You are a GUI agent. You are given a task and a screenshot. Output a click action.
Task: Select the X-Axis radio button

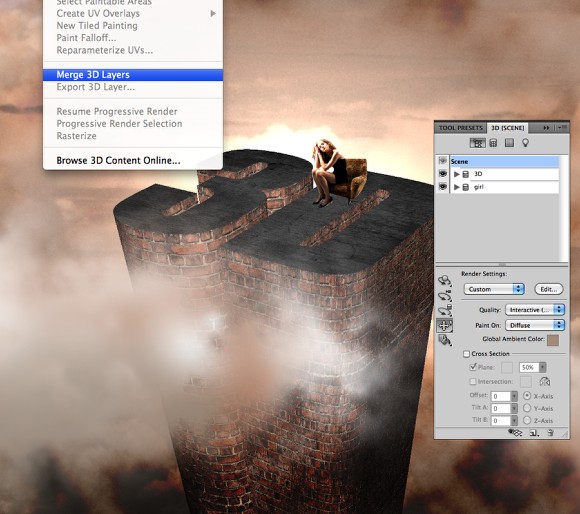[x=527, y=396]
